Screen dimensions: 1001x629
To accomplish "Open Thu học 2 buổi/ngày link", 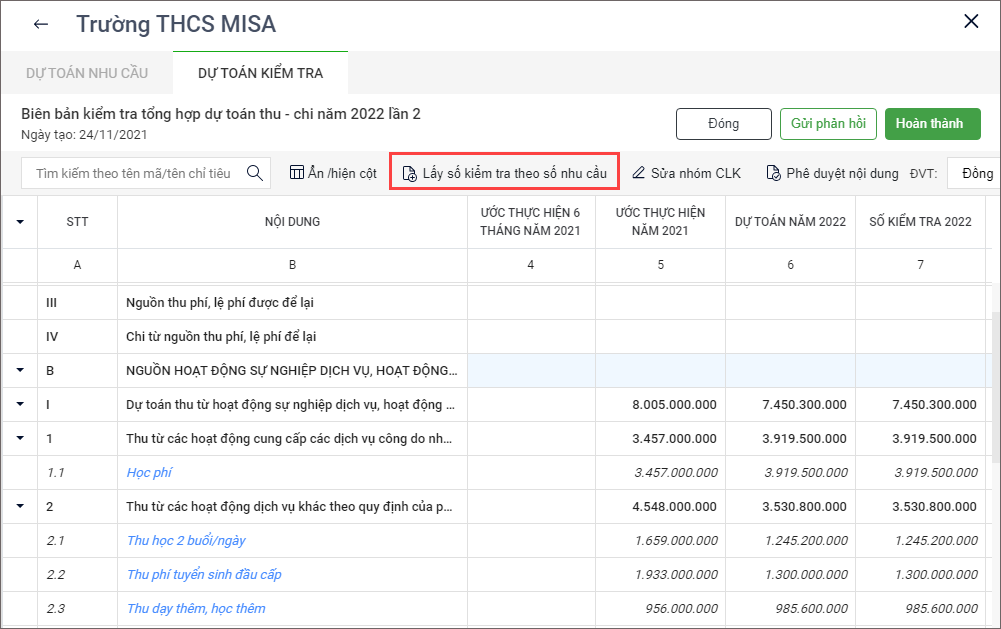I will [186, 541].
